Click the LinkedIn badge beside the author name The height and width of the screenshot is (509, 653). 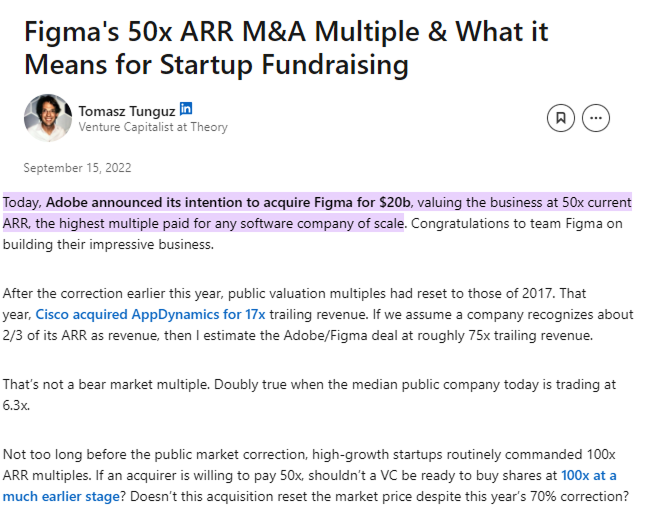point(185,109)
